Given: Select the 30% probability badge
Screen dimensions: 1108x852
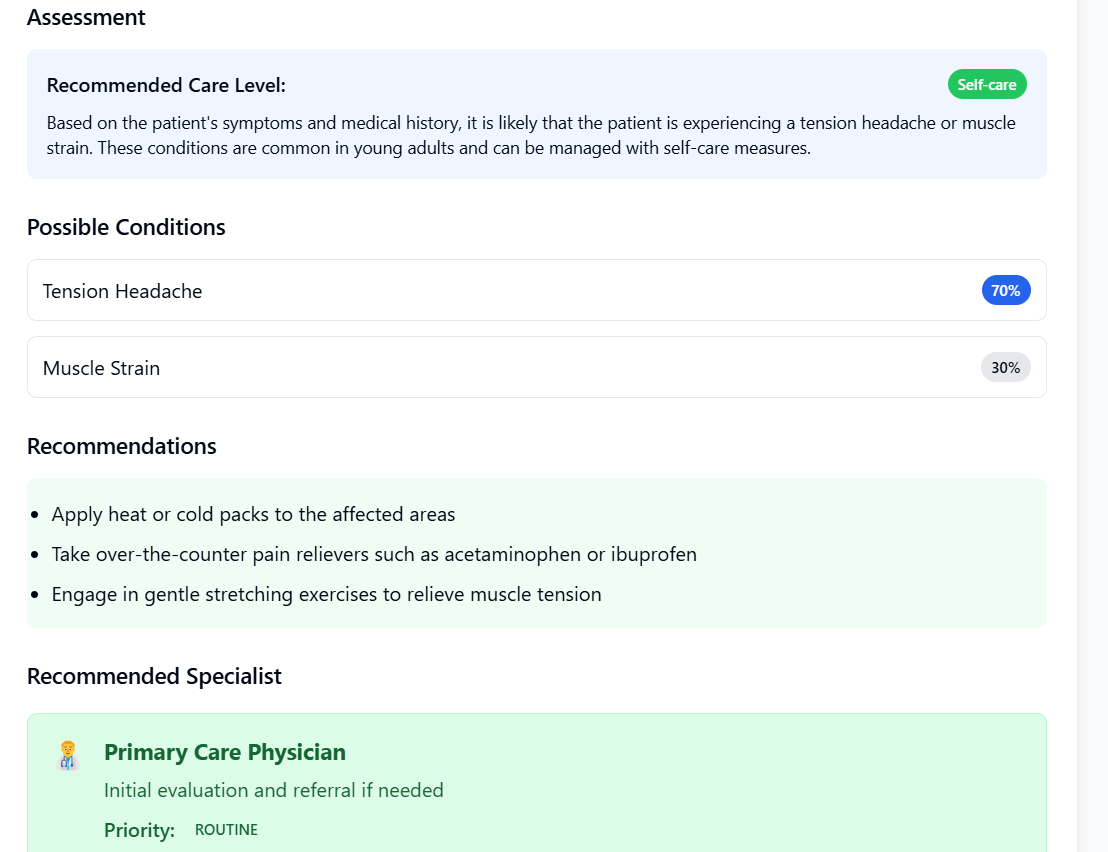Looking at the screenshot, I should tap(1006, 367).
